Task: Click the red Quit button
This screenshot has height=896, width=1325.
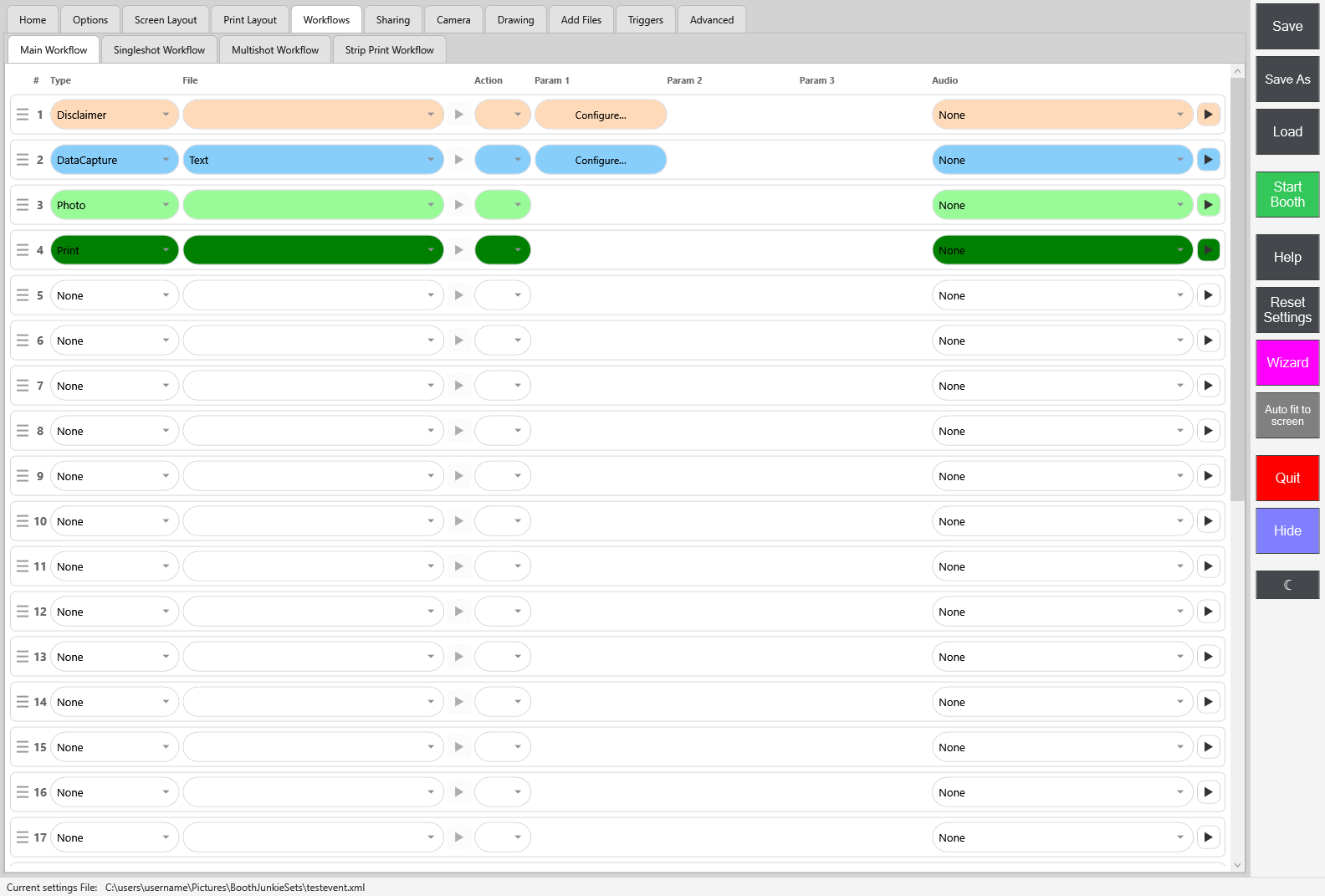Action: tap(1287, 479)
